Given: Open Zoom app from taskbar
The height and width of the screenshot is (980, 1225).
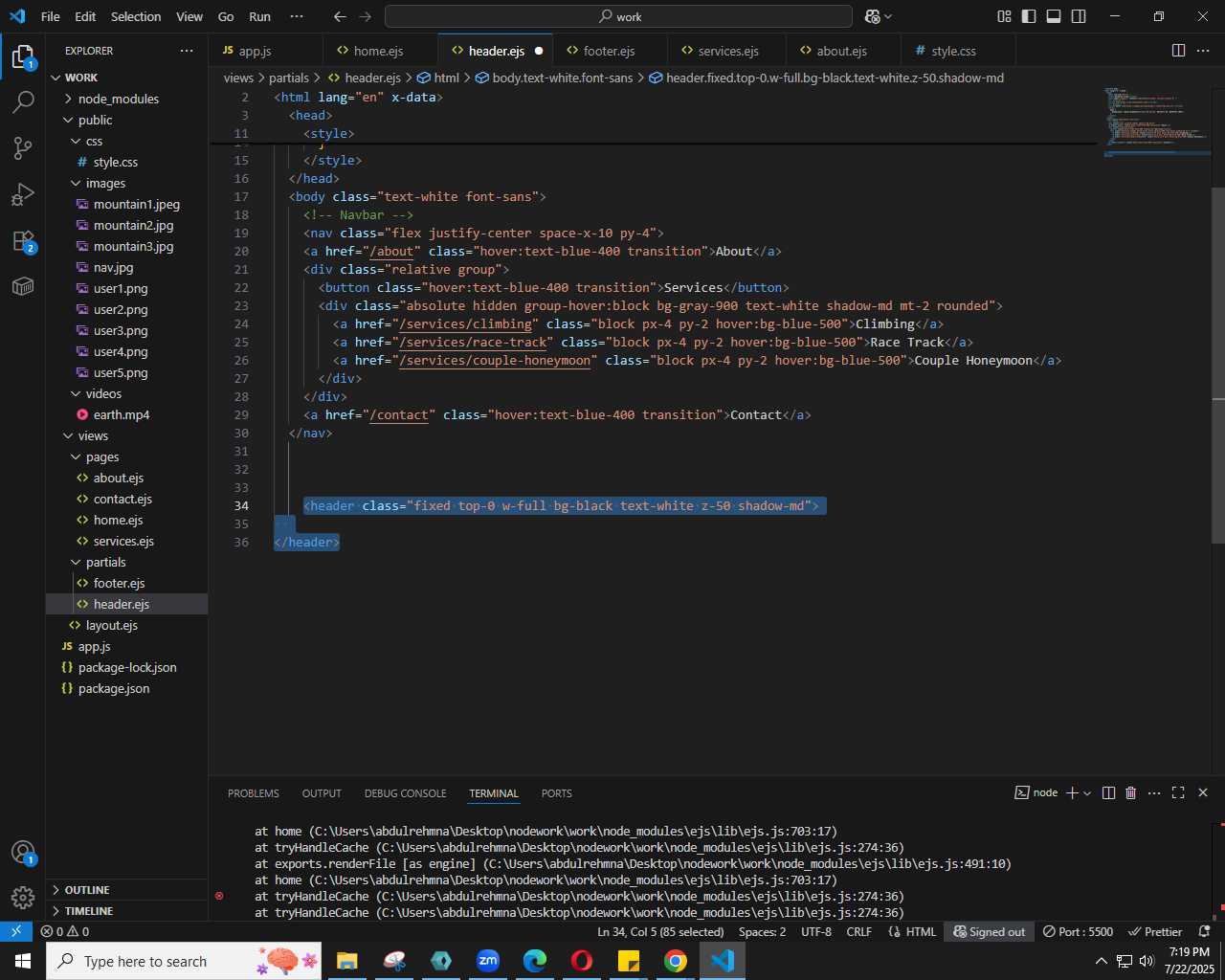Looking at the screenshot, I should (488, 961).
